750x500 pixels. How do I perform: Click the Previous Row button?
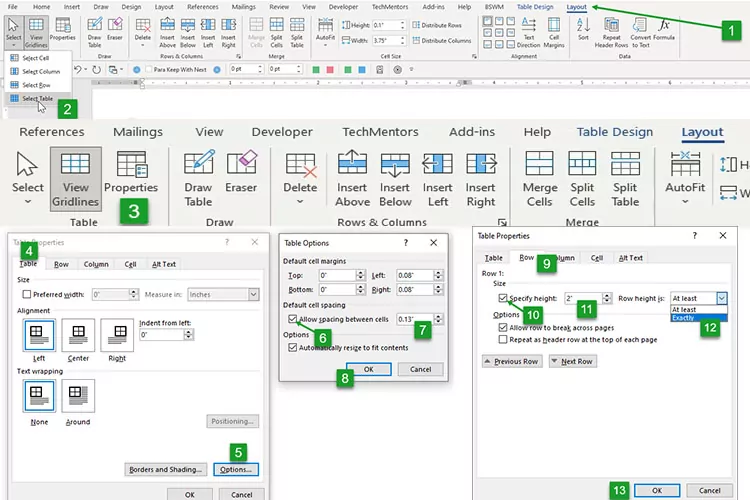(512, 361)
